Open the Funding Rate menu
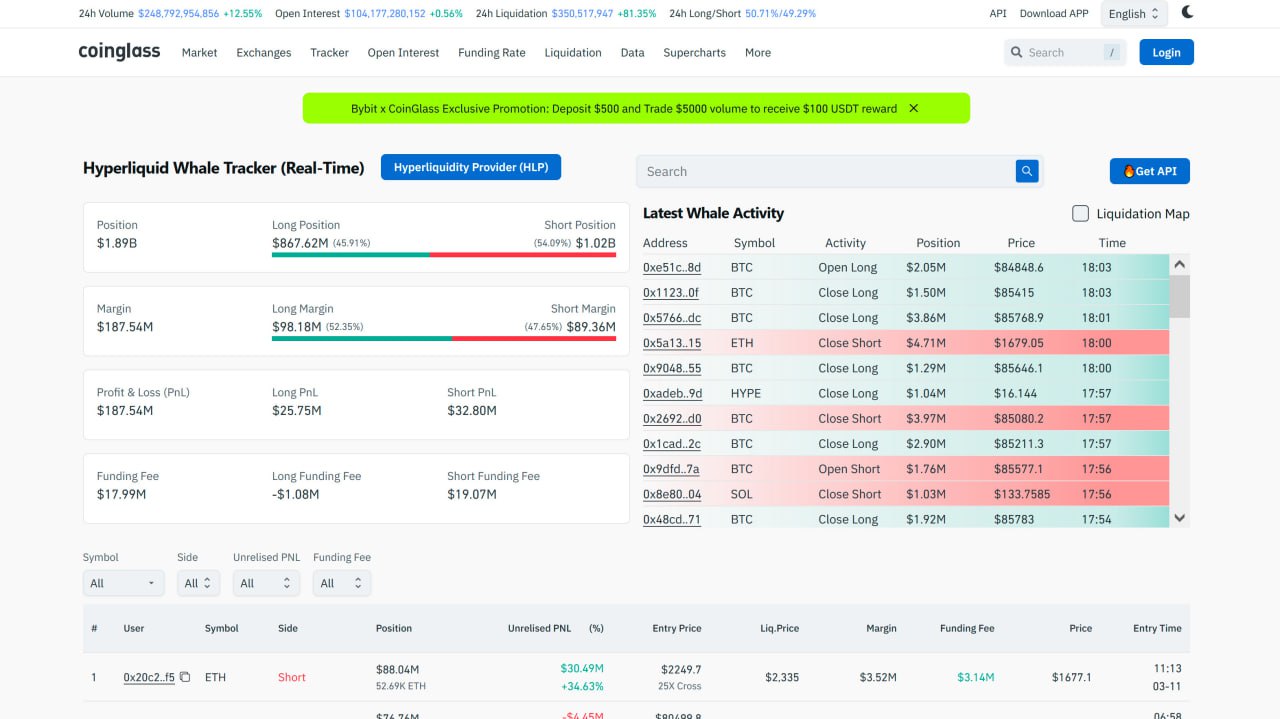Image resolution: width=1280 pixels, height=719 pixels. (x=492, y=52)
